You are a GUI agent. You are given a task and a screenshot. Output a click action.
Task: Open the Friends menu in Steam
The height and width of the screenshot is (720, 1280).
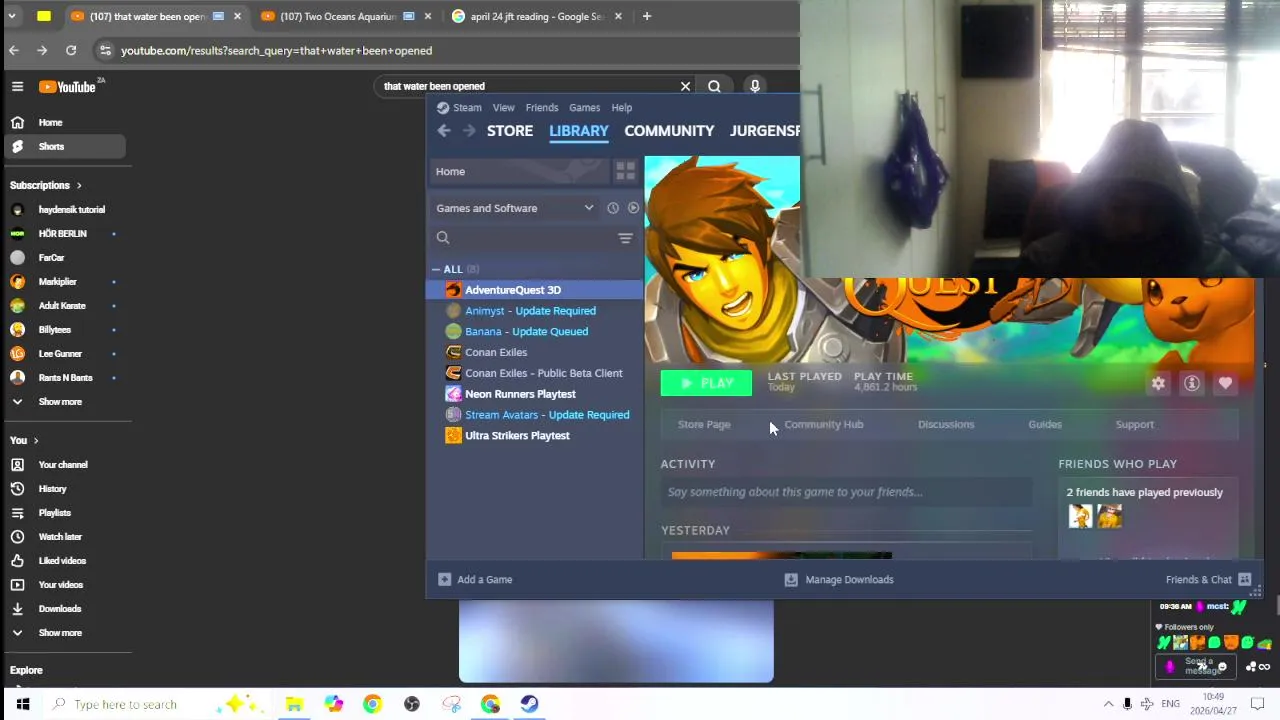(542, 107)
